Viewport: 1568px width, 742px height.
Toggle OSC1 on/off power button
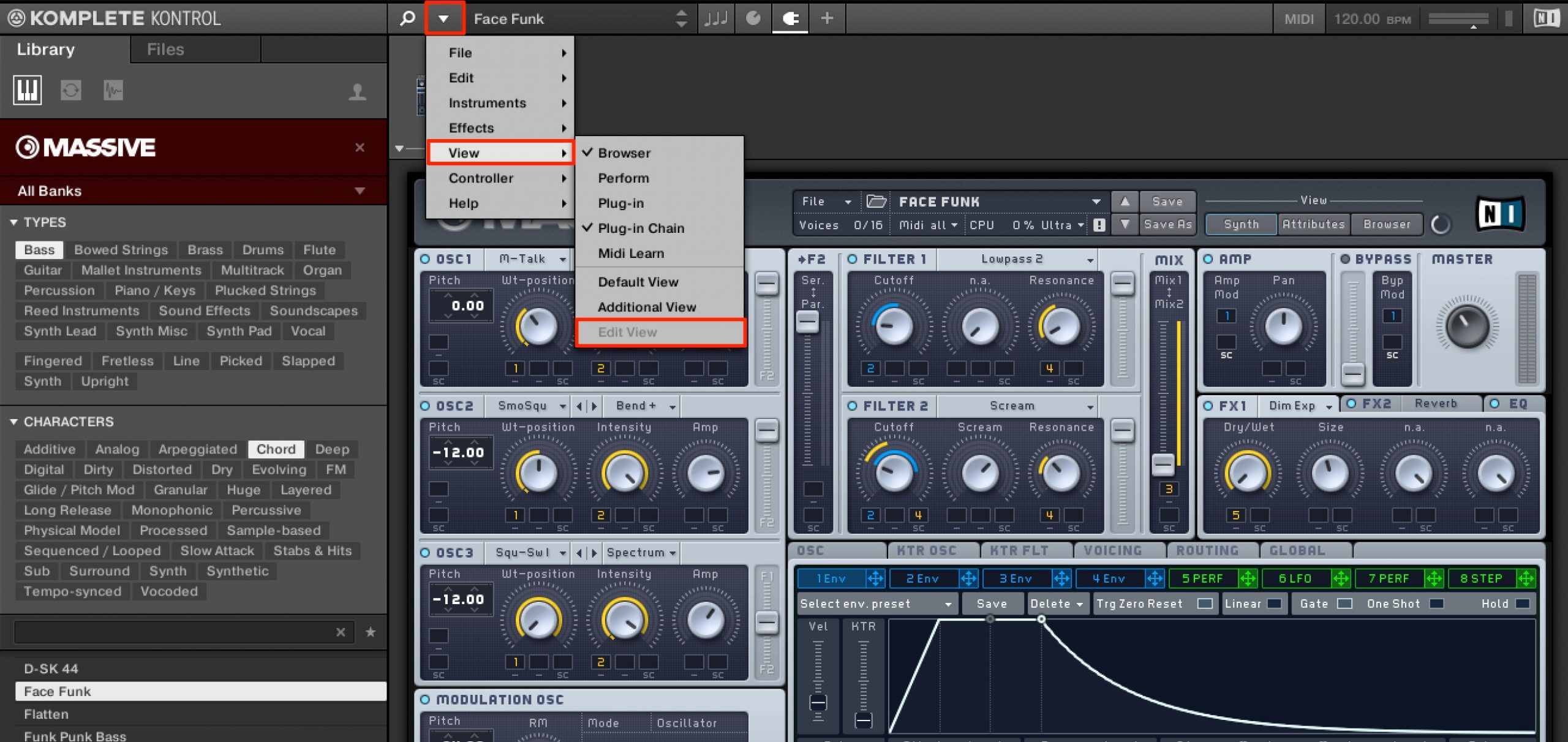click(x=425, y=259)
